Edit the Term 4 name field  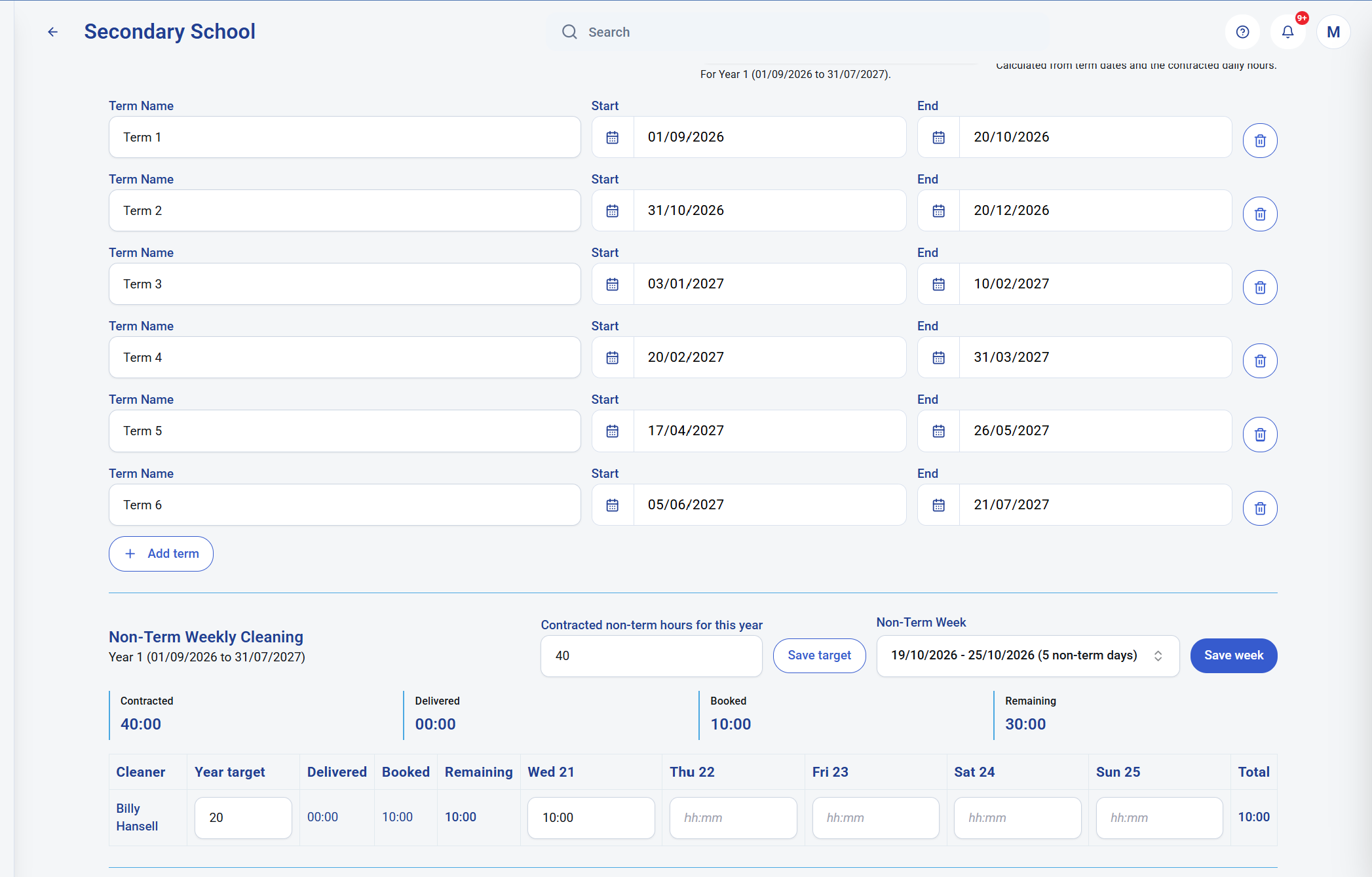tap(345, 357)
